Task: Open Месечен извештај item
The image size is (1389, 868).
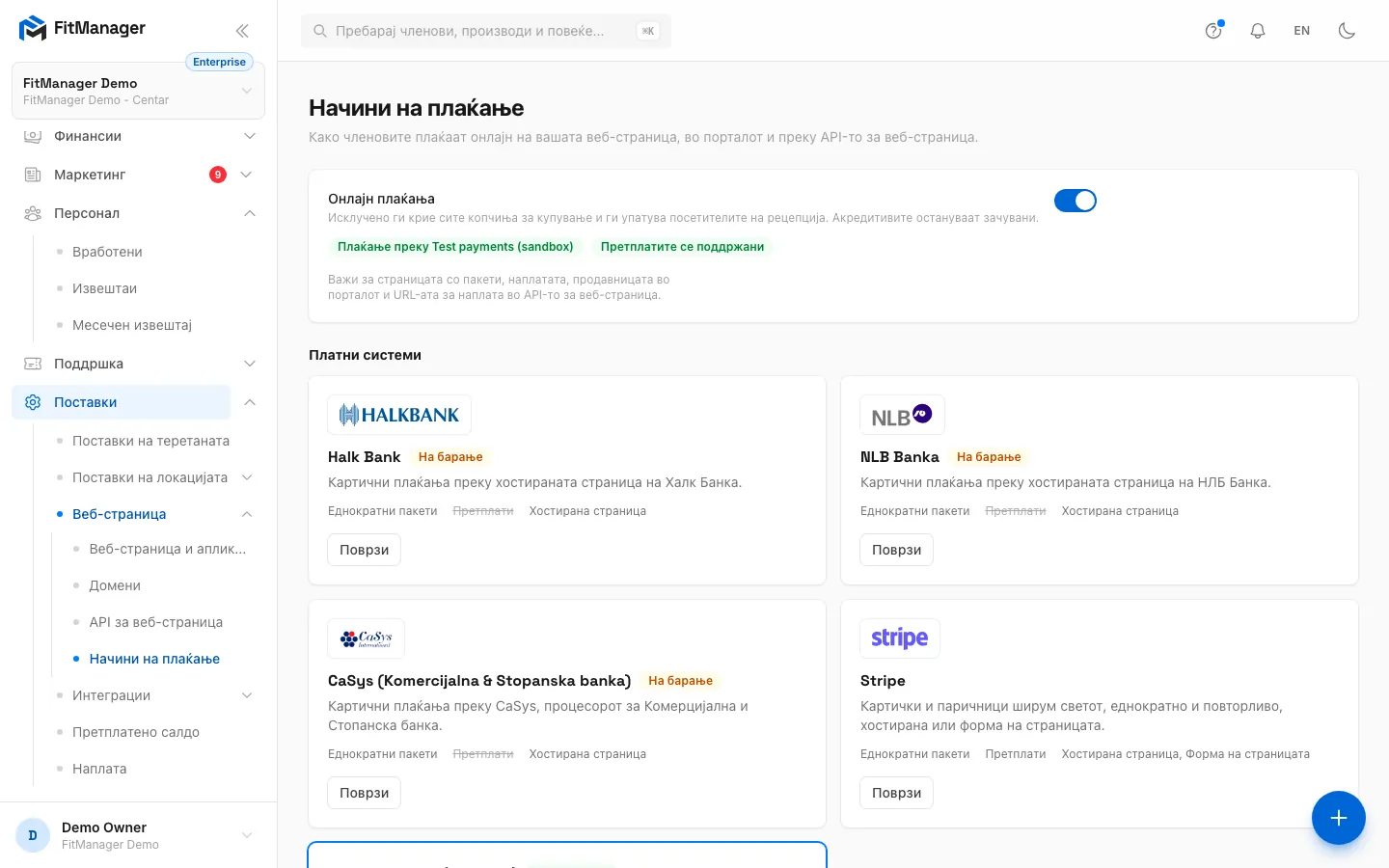Action: (132, 325)
